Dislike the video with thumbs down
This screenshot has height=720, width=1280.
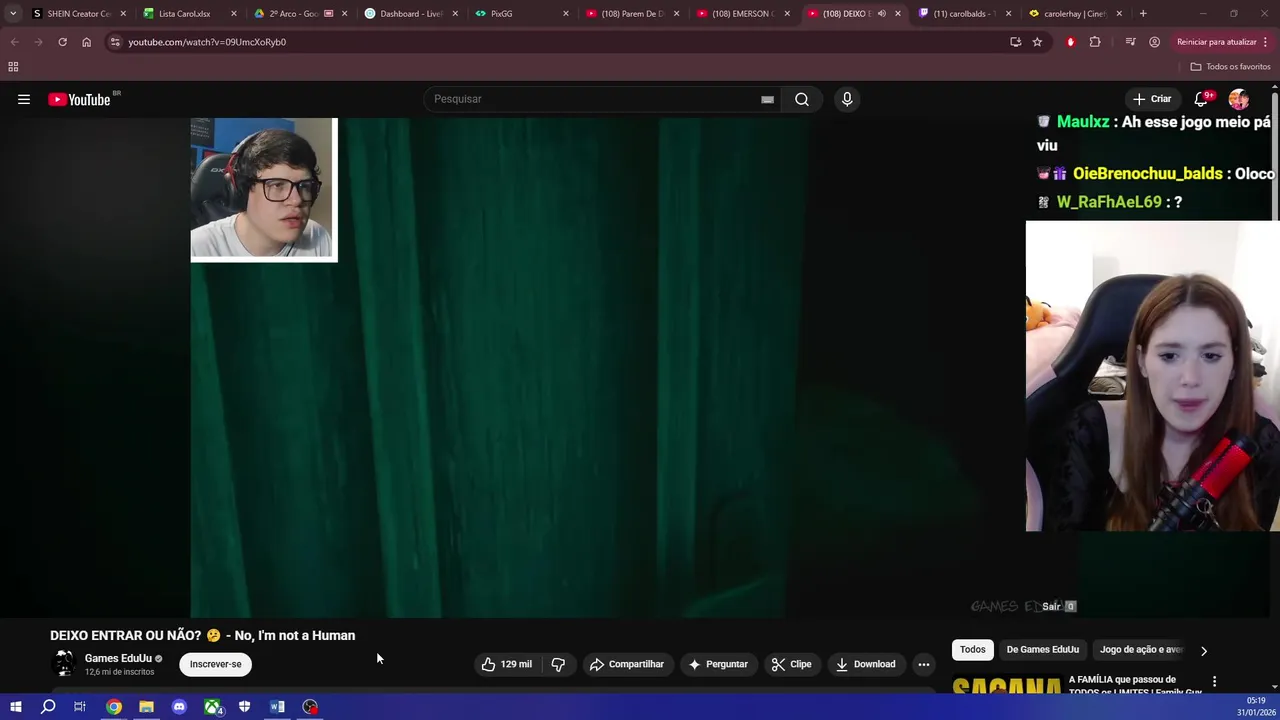(558, 664)
